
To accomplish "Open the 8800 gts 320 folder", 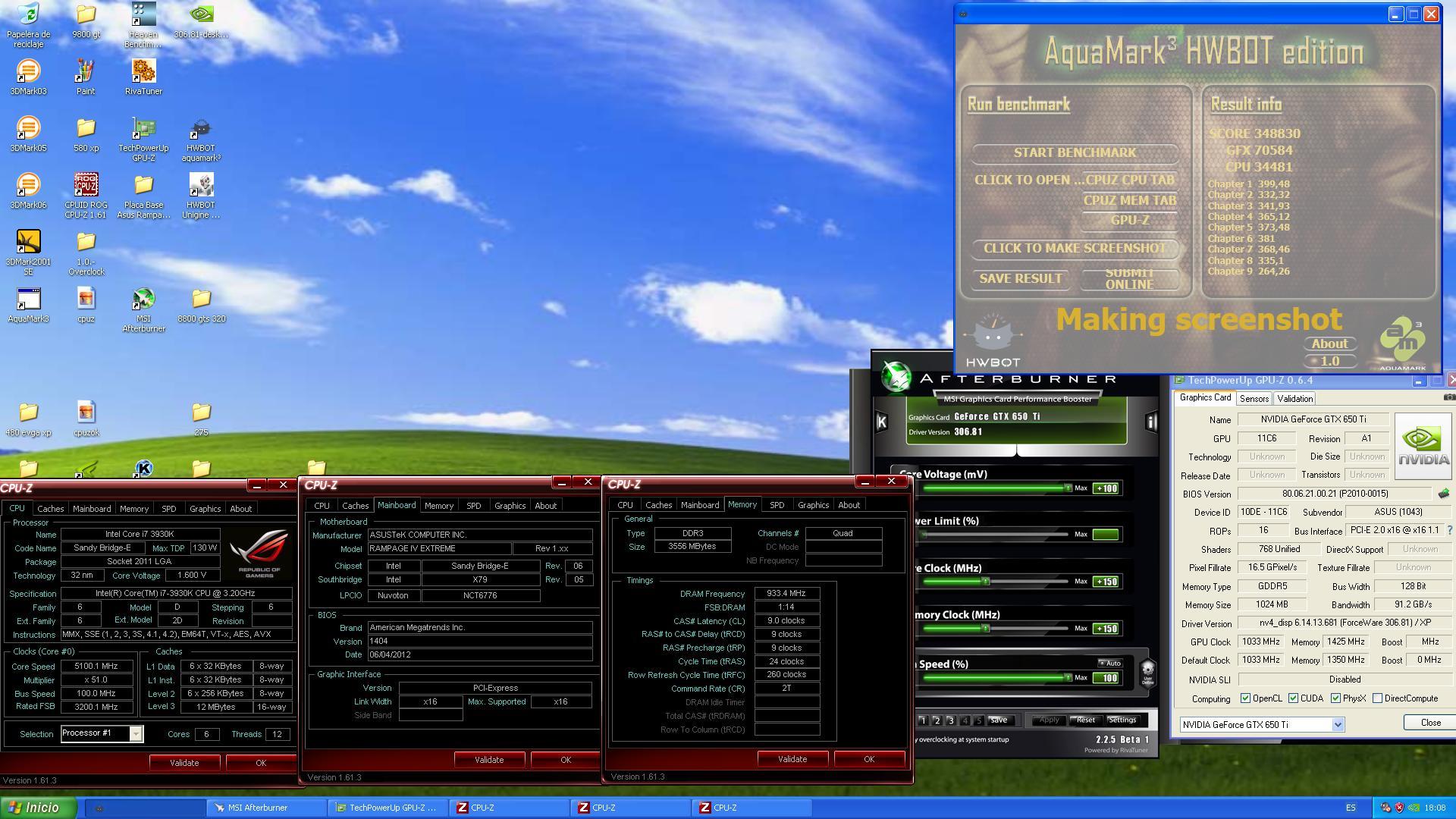I will [x=201, y=305].
